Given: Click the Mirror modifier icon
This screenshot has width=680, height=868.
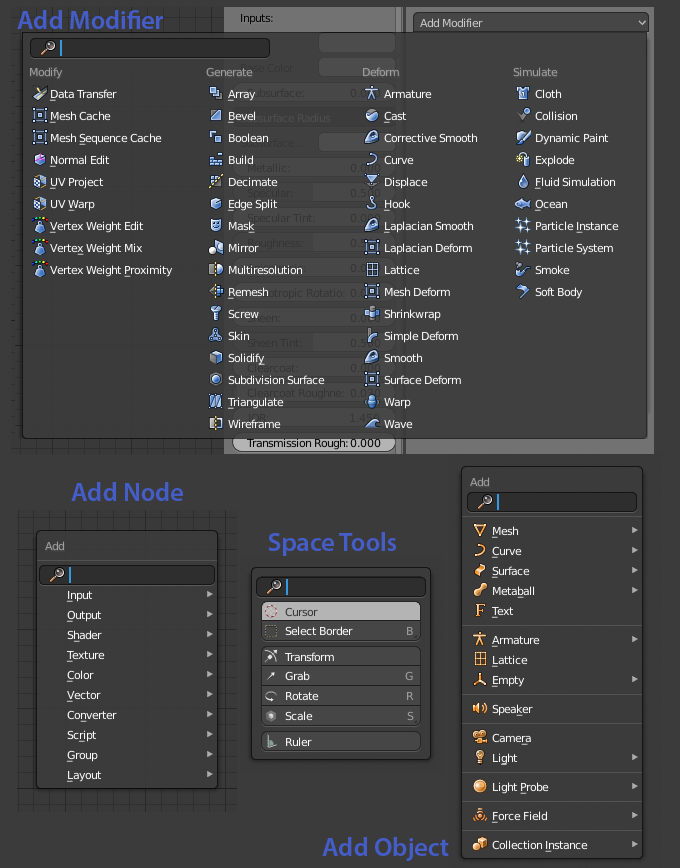Looking at the screenshot, I should click(x=215, y=247).
